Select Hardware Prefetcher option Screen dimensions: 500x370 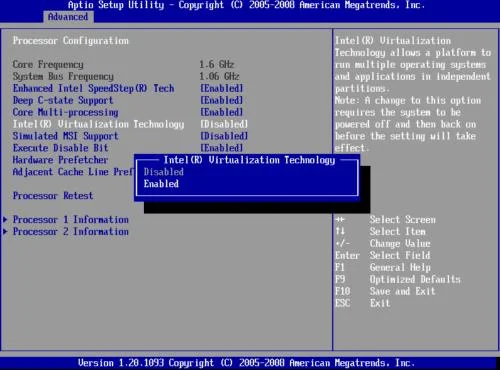[60, 160]
